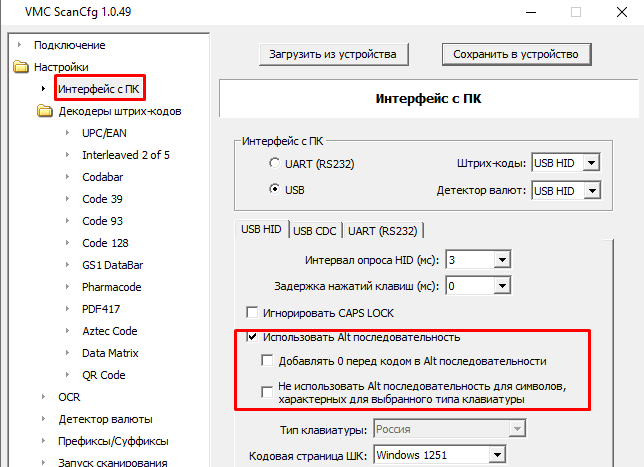The width and height of the screenshot is (644, 467).
Task: Select PDF417 in the tree
Action: pyautogui.click(x=101, y=309)
